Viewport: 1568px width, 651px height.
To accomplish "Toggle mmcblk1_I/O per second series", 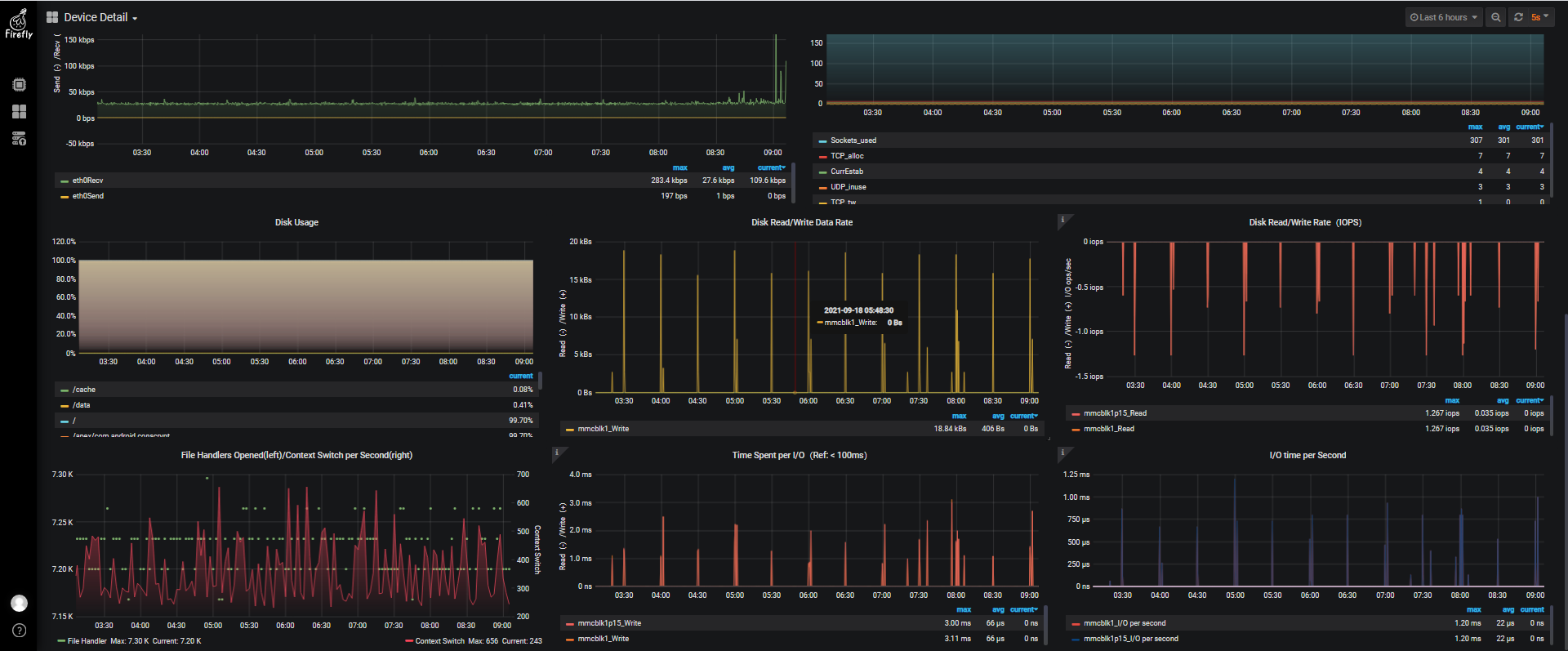I will [1125, 623].
